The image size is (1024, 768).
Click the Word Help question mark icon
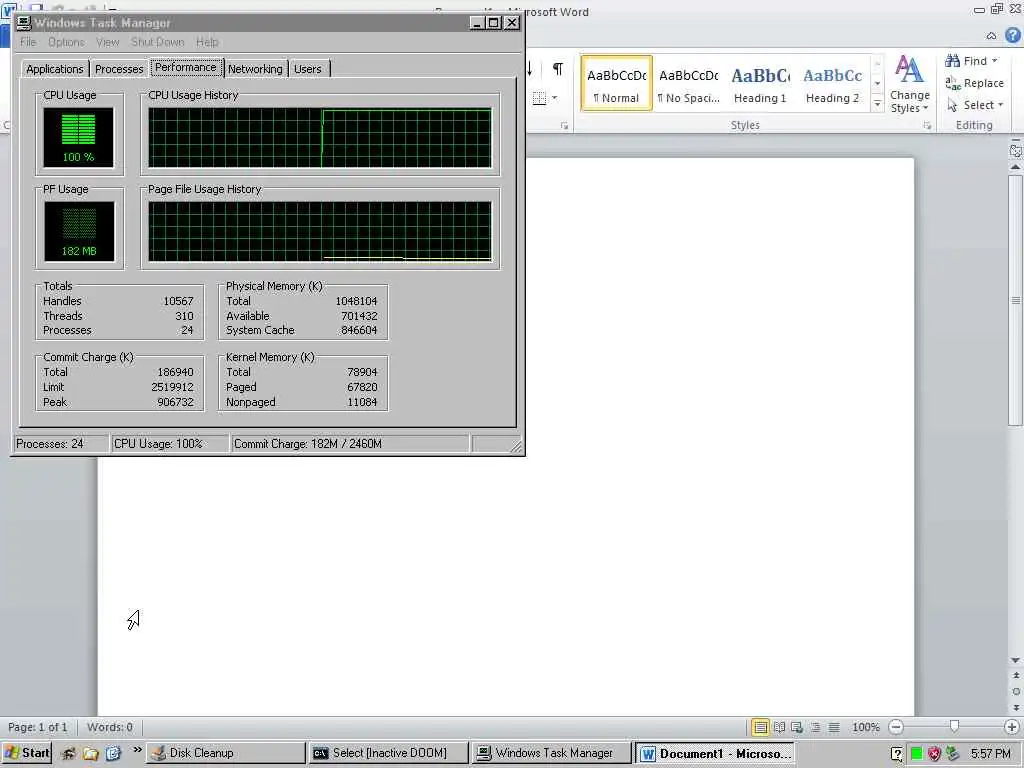1012,35
